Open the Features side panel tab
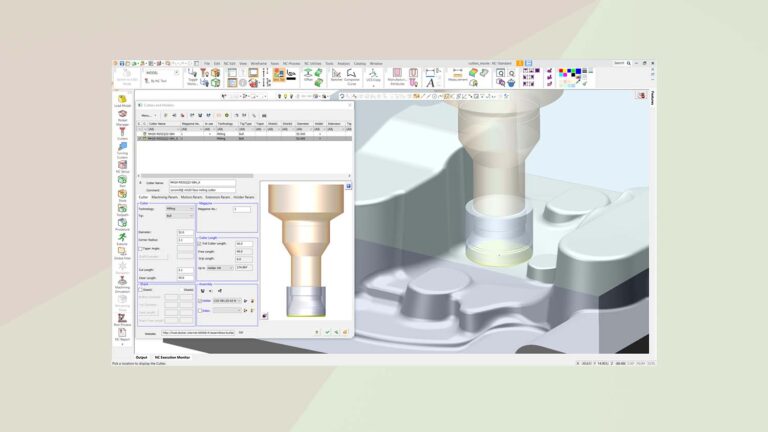Screen dimensions: 768x432 coord(653,98)
